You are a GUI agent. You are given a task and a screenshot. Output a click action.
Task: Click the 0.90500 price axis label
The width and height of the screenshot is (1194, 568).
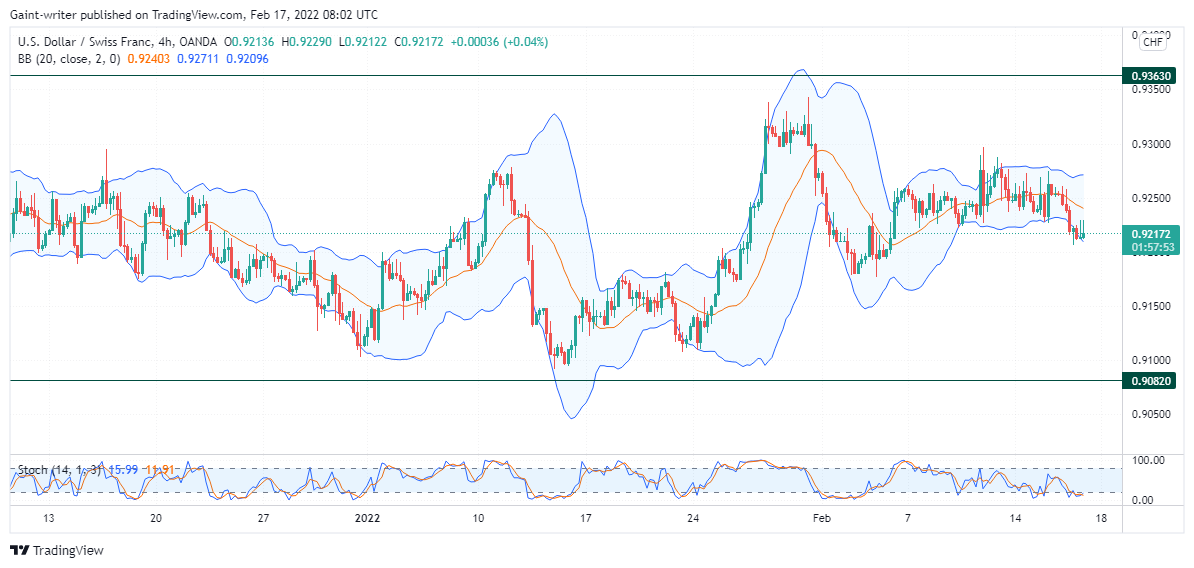point(1149,414)
